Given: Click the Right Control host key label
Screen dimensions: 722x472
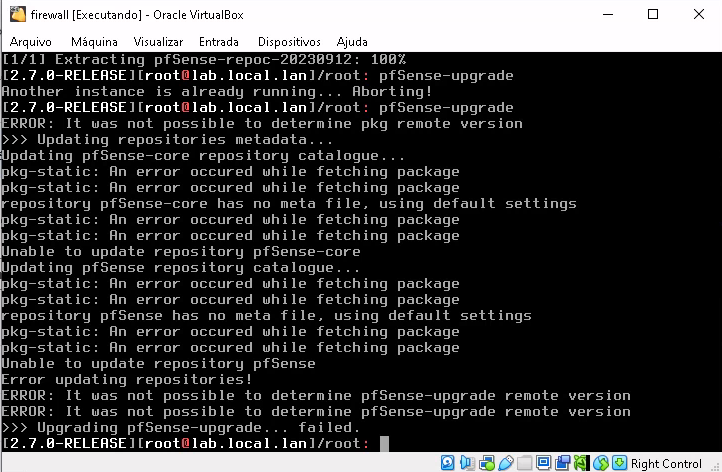Looking at the screenshot, I should click(666, 464).
